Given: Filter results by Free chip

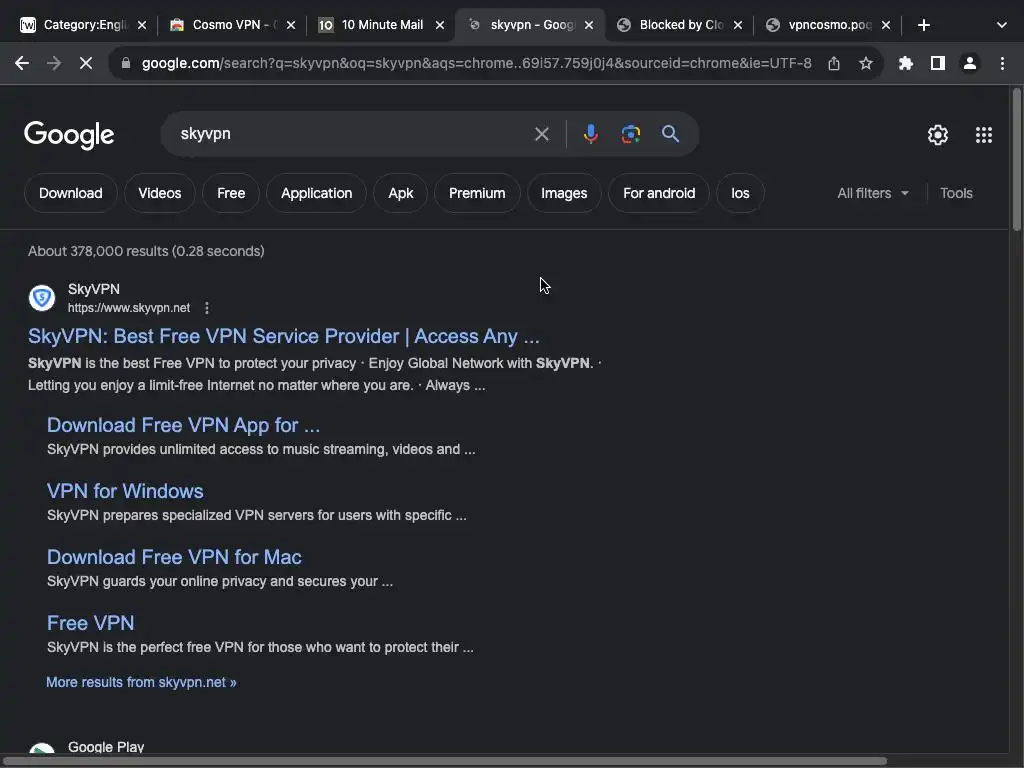Looking at the screenshot, I should point(231,193).
